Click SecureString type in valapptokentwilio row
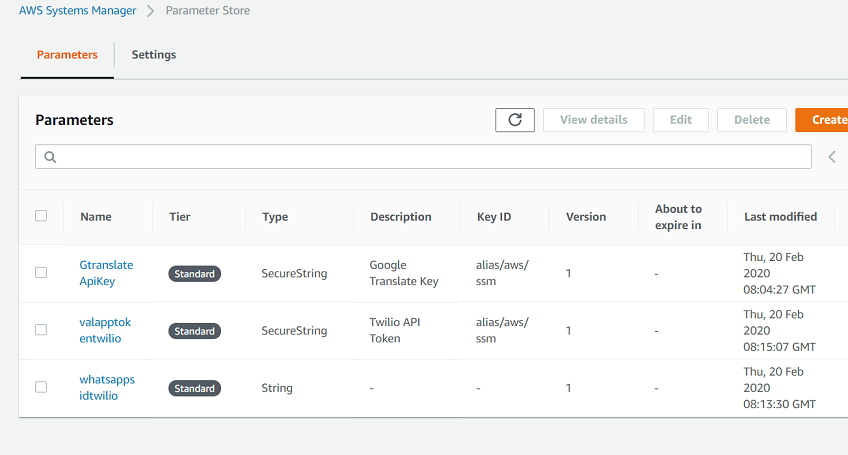This screenshot has height=455, width=848. click(294, 331)
